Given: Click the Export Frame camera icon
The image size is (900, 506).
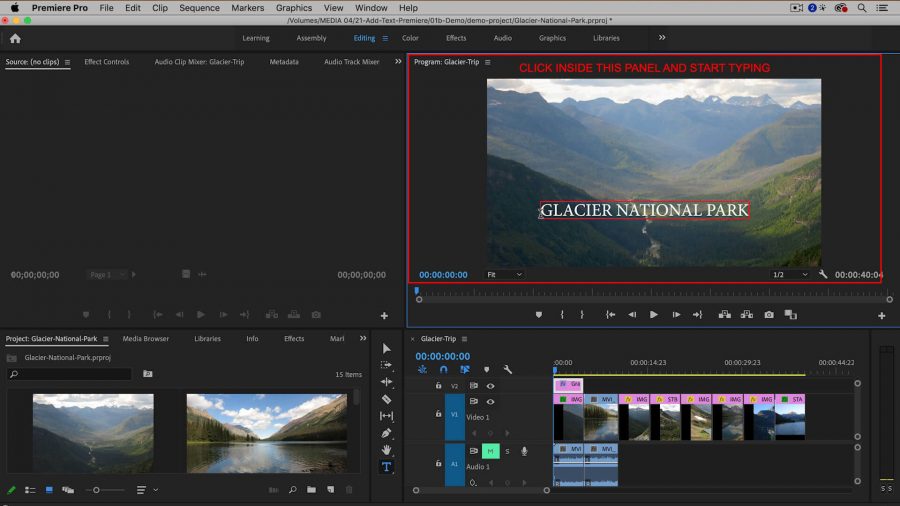Looking at the screenshot, I should coord(768,315).
